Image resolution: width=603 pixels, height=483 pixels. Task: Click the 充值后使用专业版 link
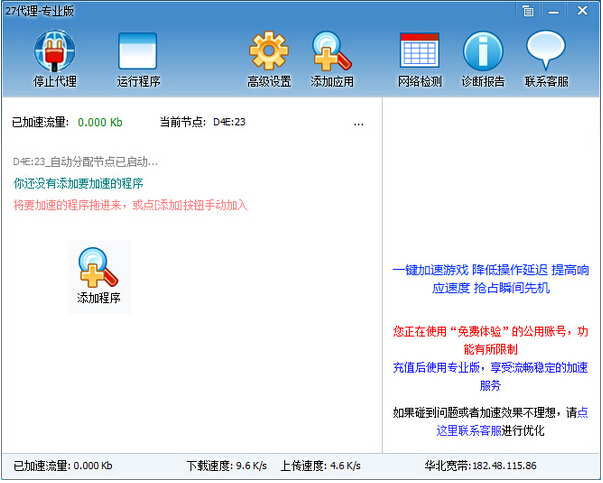tap(490, 376)
